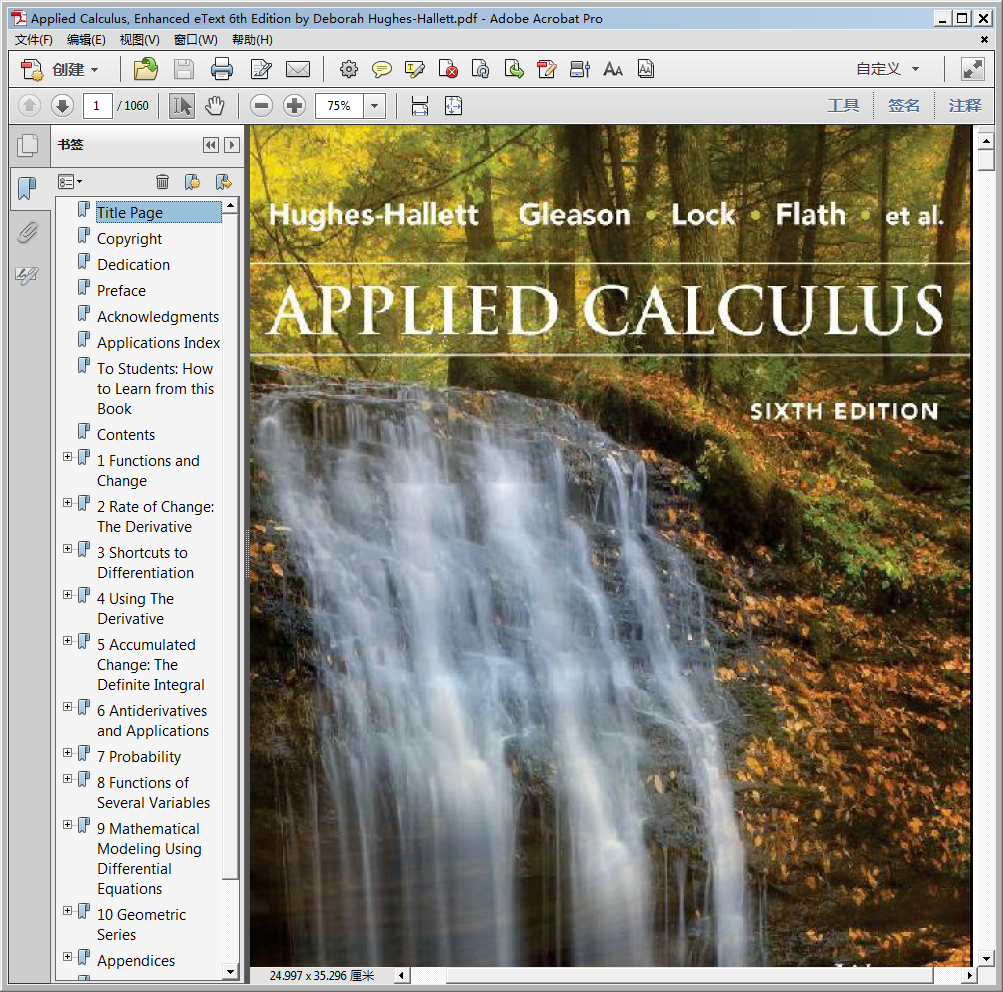Zoom out with the minus button
Screen dimensions: 1003x992
pos(261,106)
